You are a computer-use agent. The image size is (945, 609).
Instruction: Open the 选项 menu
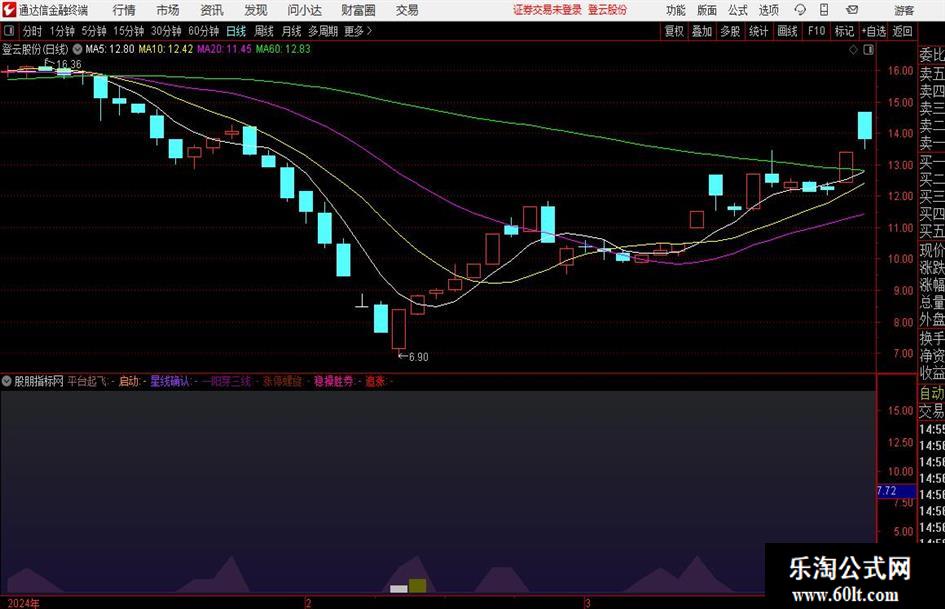pos(768,10)
